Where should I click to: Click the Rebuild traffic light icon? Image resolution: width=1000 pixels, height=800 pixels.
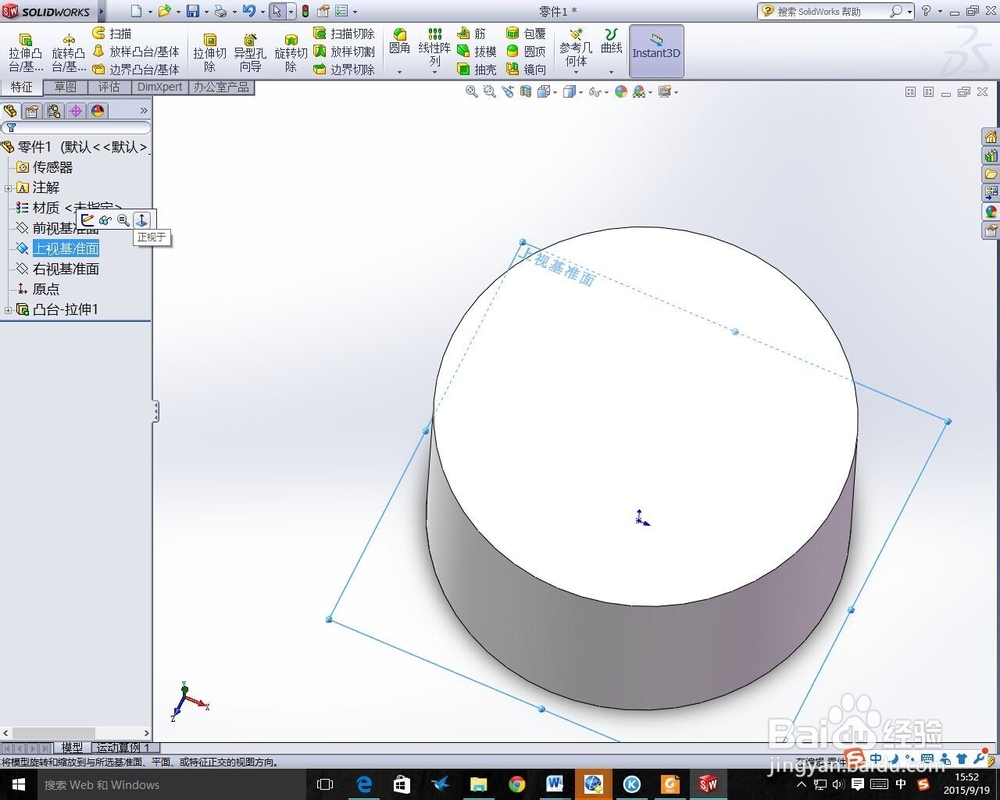coord(305,11)
